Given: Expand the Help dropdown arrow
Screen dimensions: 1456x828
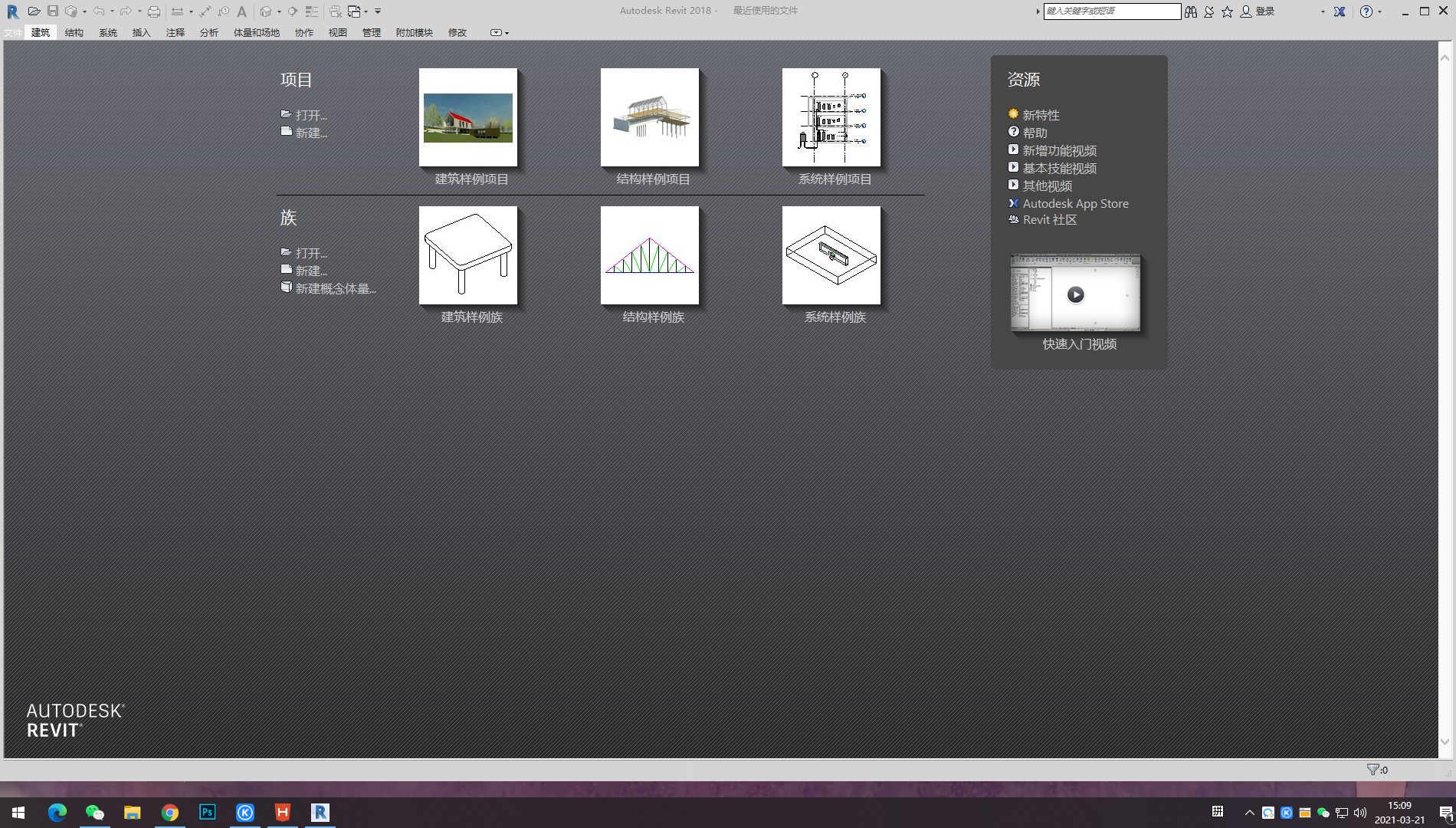Looking at the screenshot, I should (x=1380, y=11).
